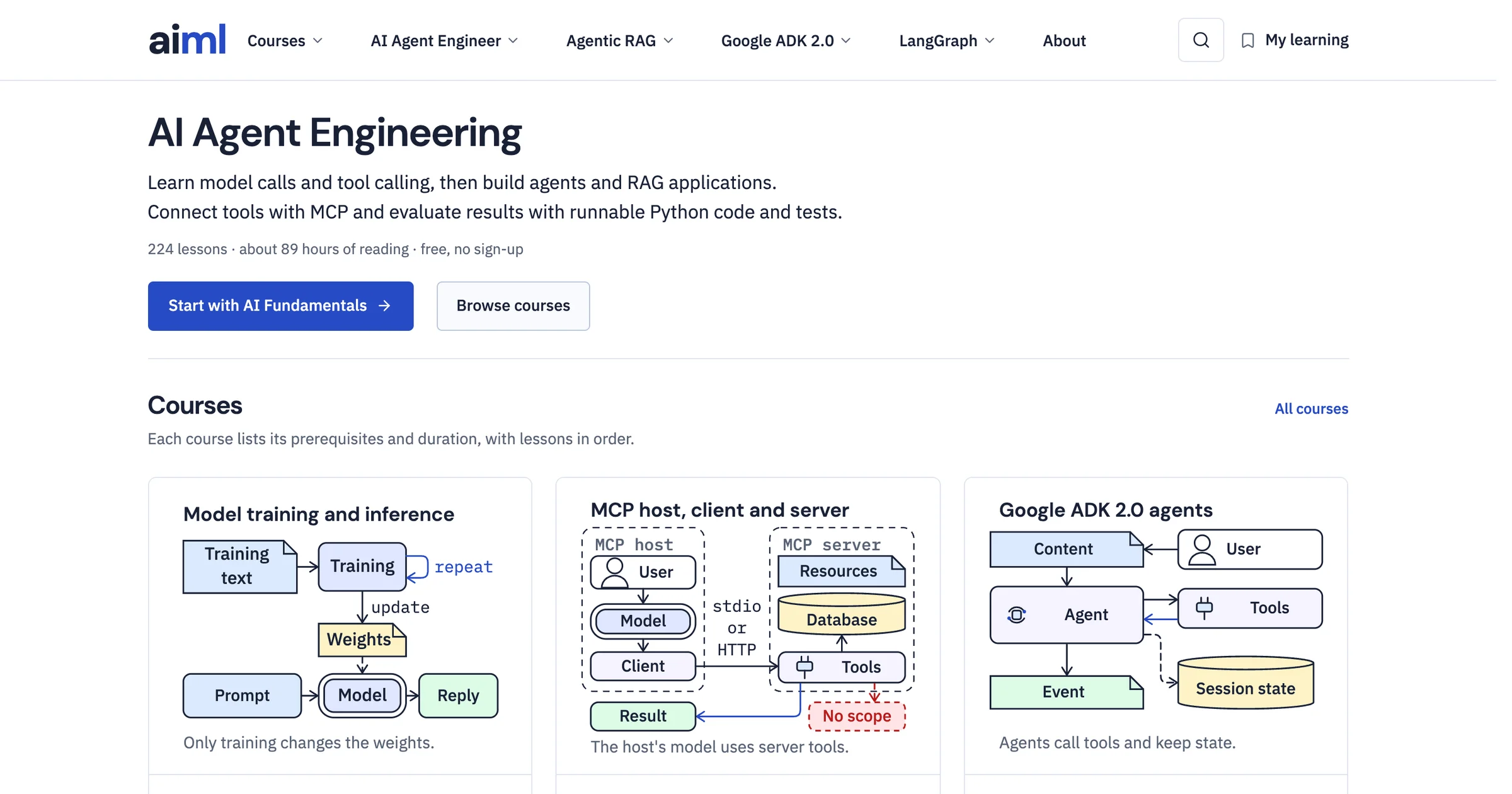Click Start with AI Fundamentals button

coord(280,306)
